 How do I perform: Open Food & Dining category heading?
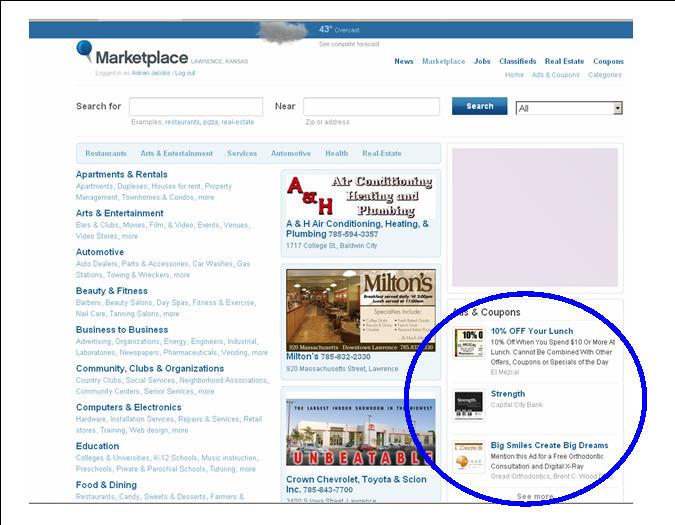click(106, 485)
